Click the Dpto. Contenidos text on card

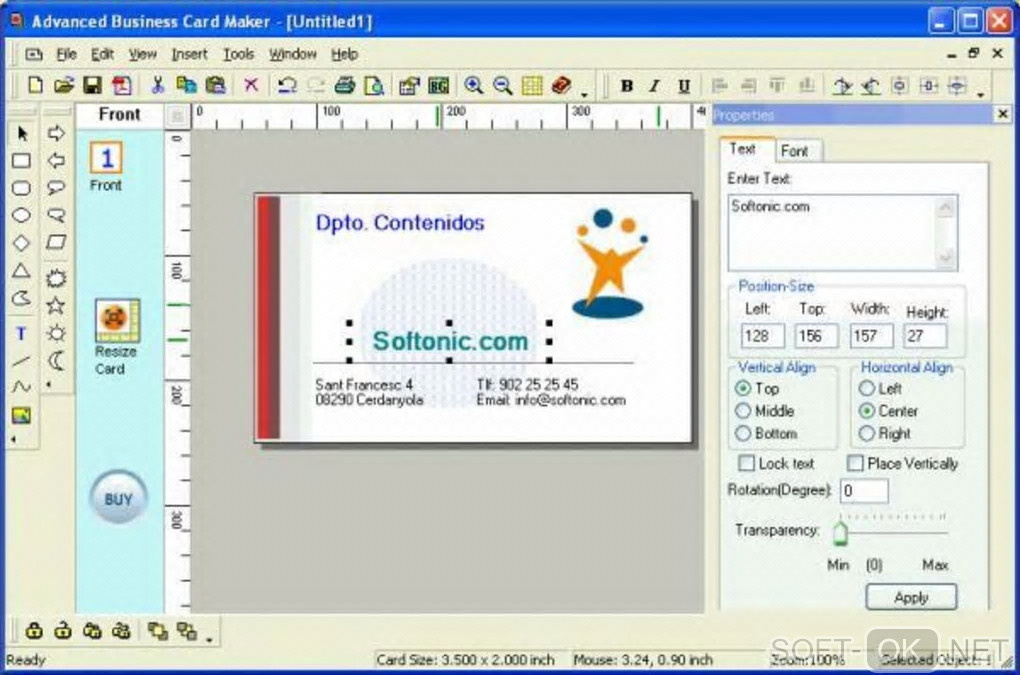click(x=400, y=223)
